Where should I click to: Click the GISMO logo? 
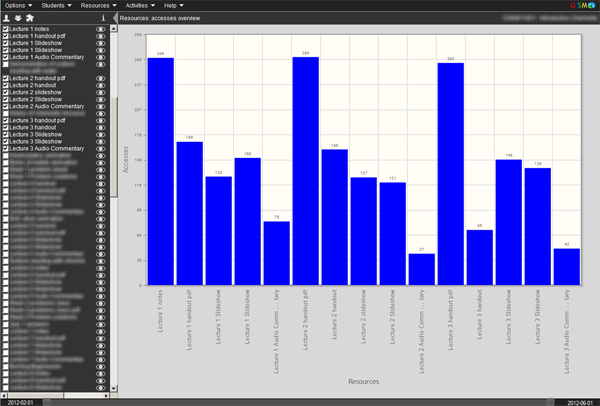point(580,6)
